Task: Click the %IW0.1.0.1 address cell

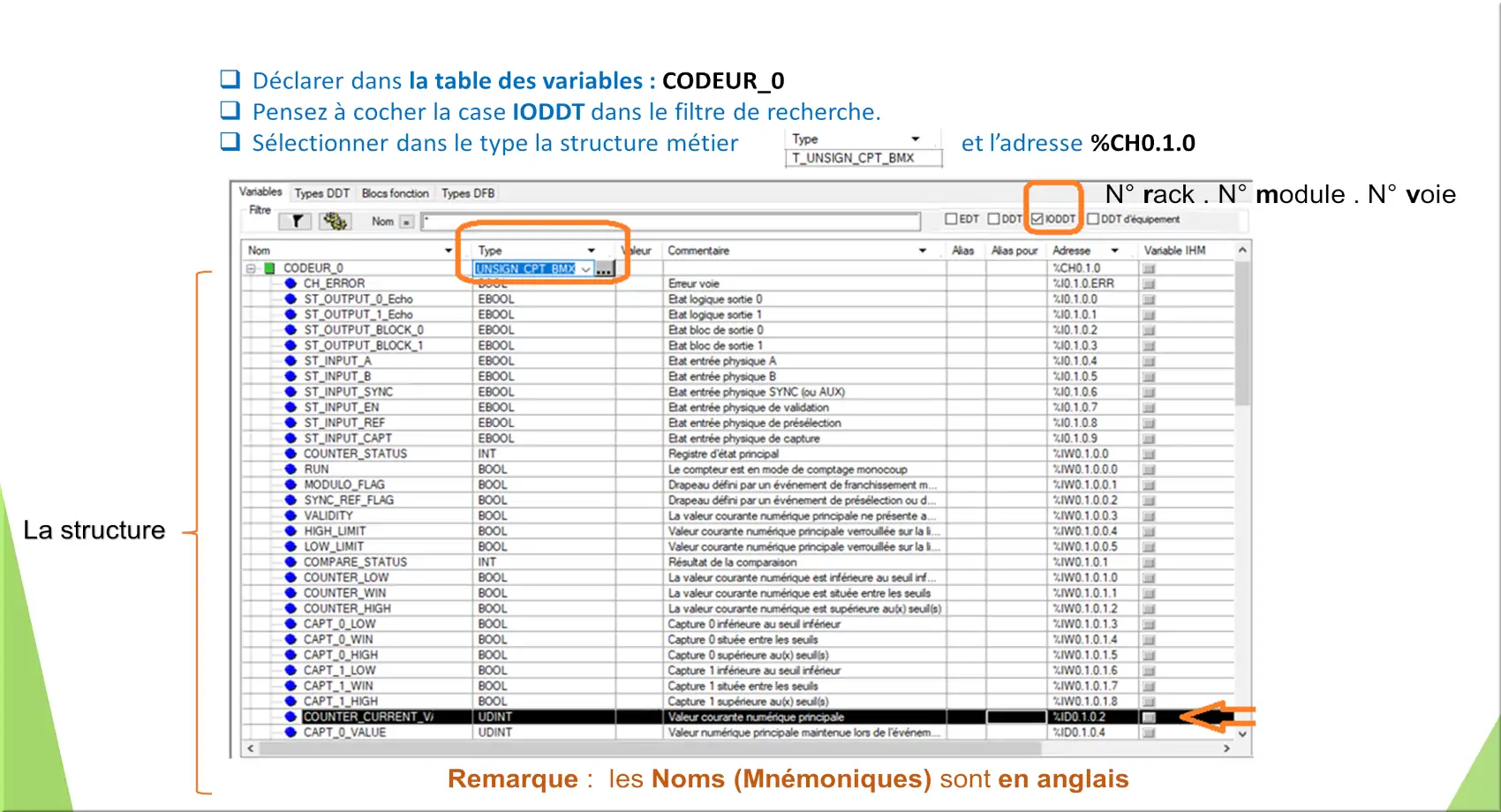Action: (1091, 562)
